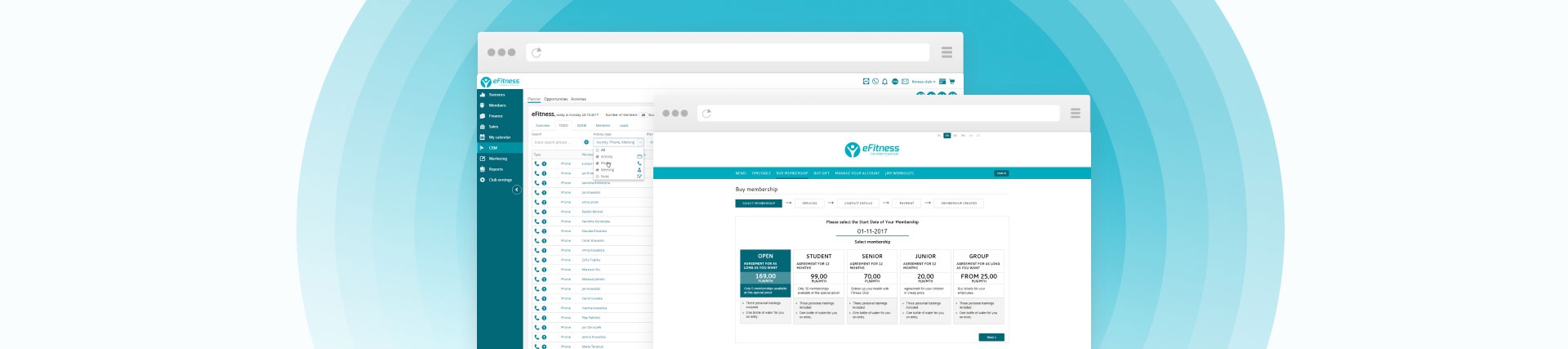Click the round search button beside search field
The width and height of the screenshot is (1568, 349).
point(586,142)
